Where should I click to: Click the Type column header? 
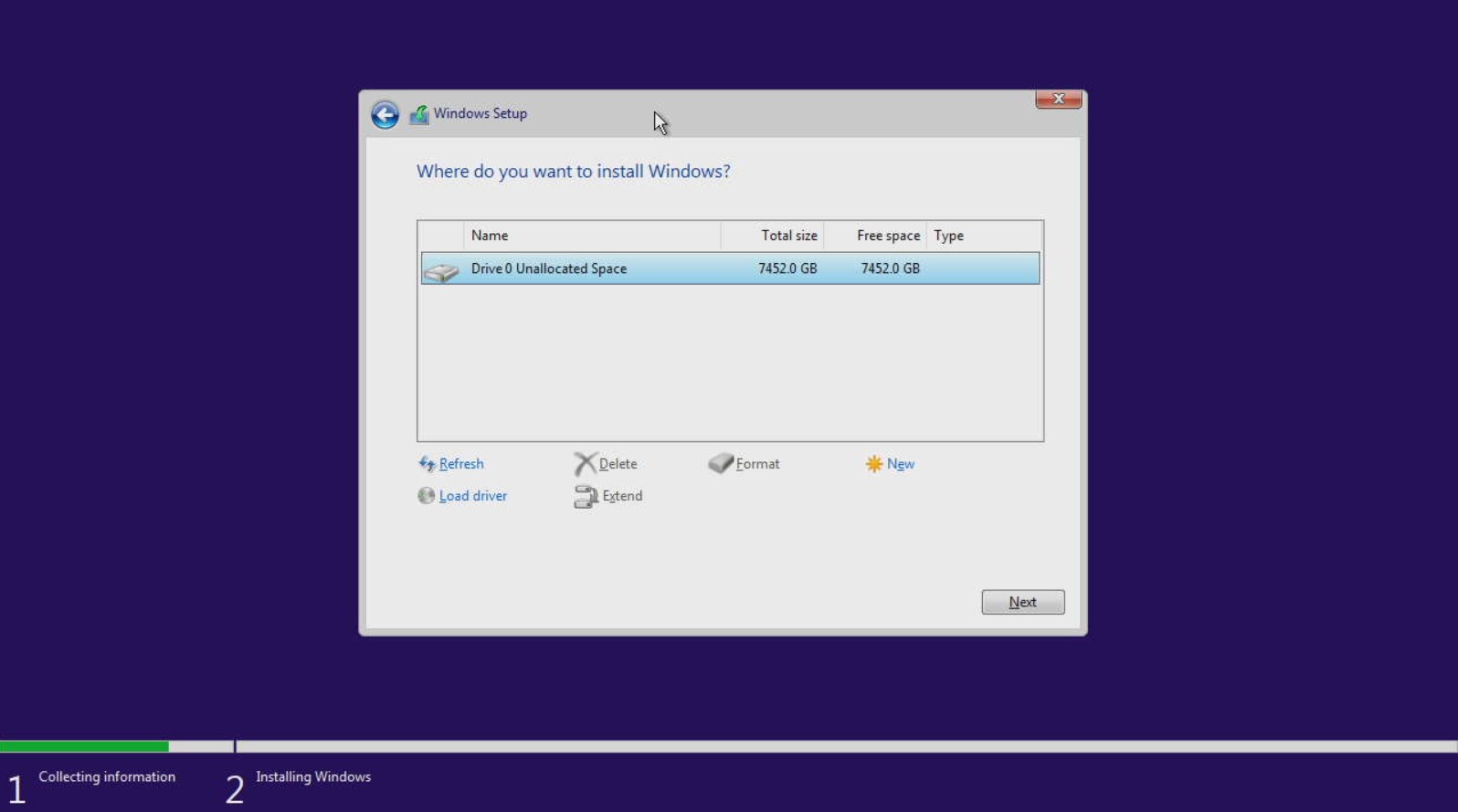coord(985,236)
